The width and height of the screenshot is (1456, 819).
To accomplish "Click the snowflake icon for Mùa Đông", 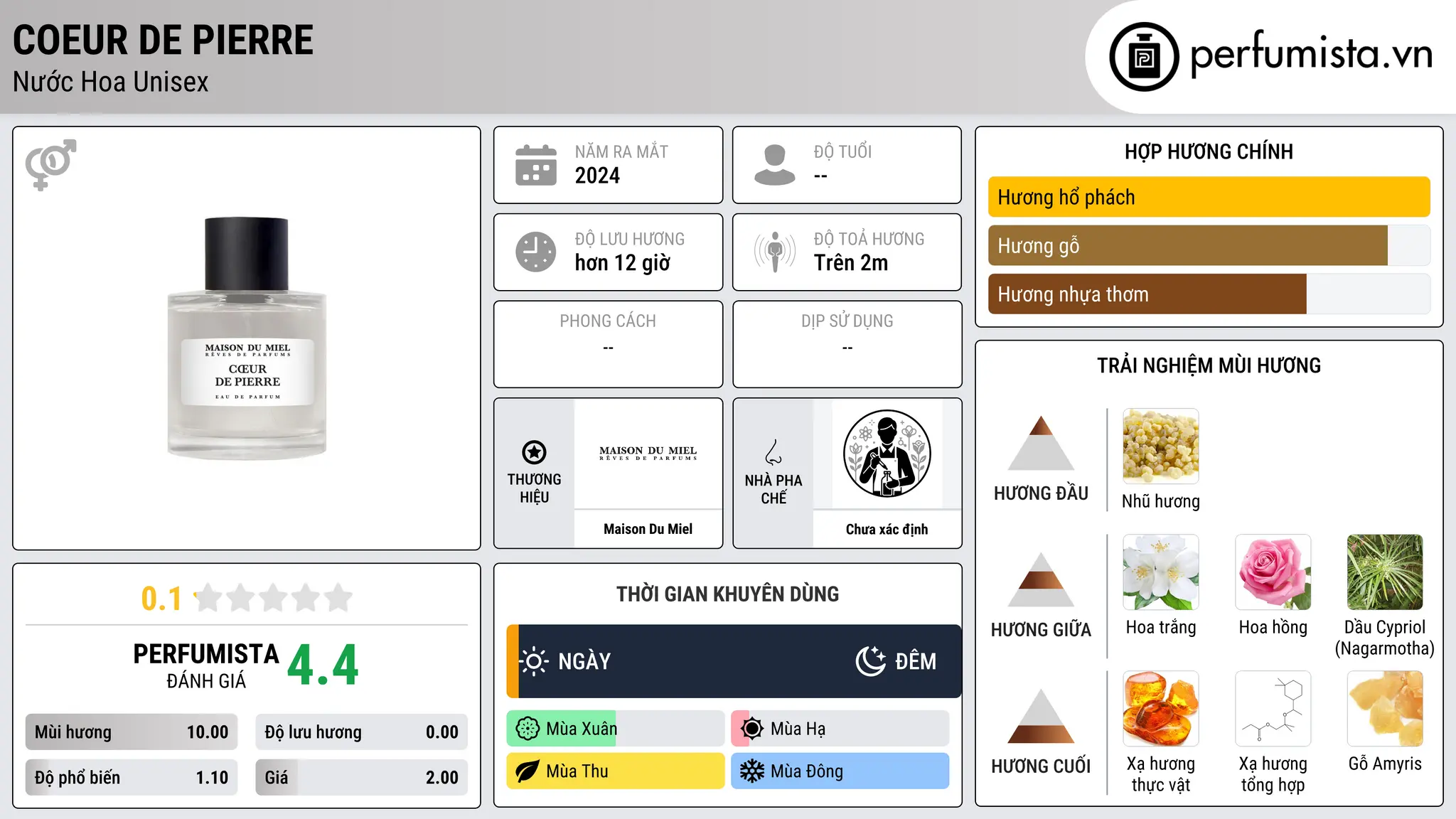I will point(752,771).
